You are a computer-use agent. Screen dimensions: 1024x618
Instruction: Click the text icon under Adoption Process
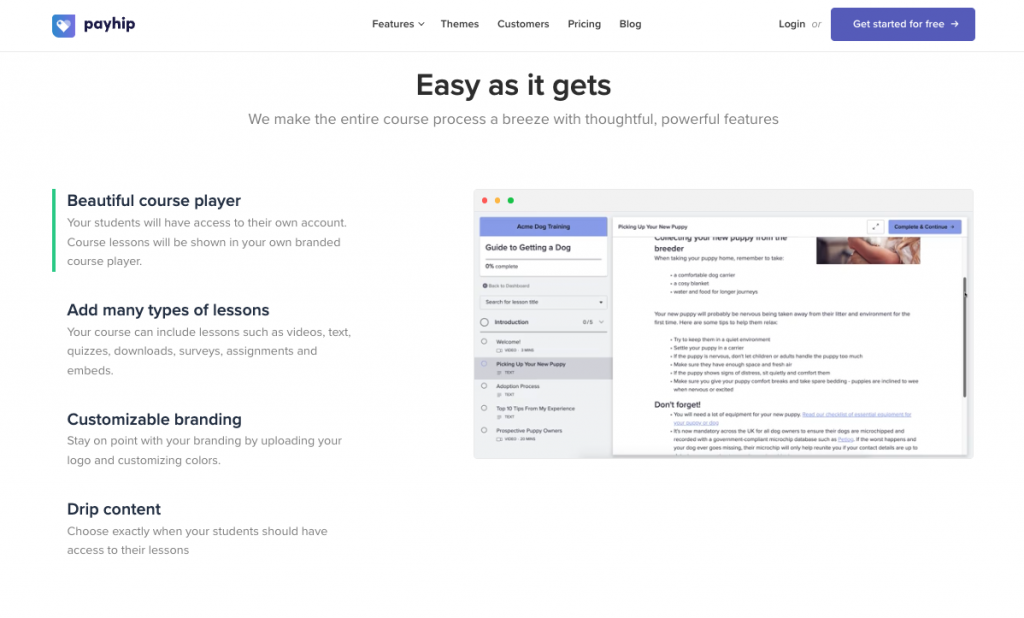pos(499,394)
